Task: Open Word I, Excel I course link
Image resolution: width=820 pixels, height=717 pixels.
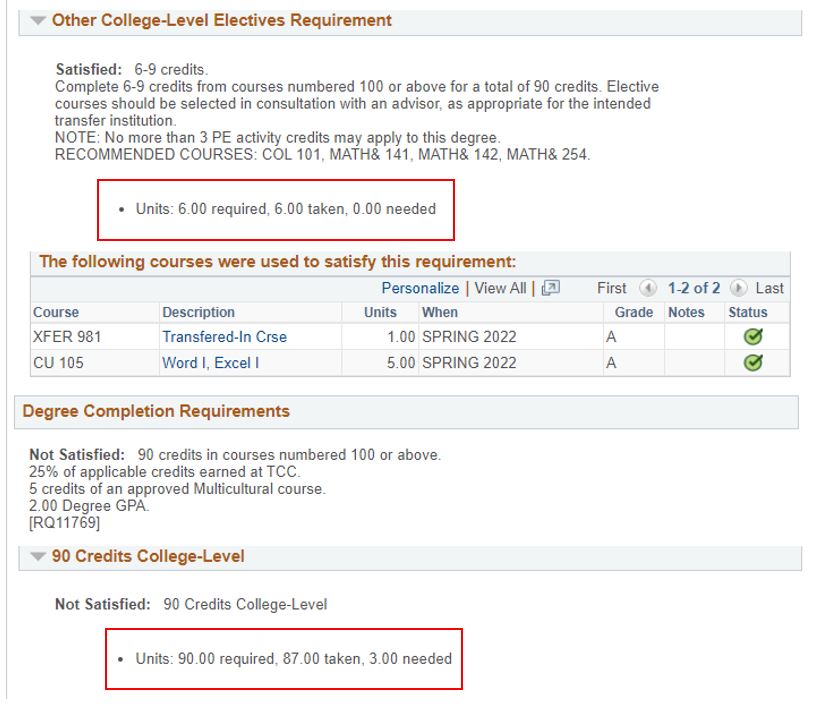Action: tap(210, 363)
